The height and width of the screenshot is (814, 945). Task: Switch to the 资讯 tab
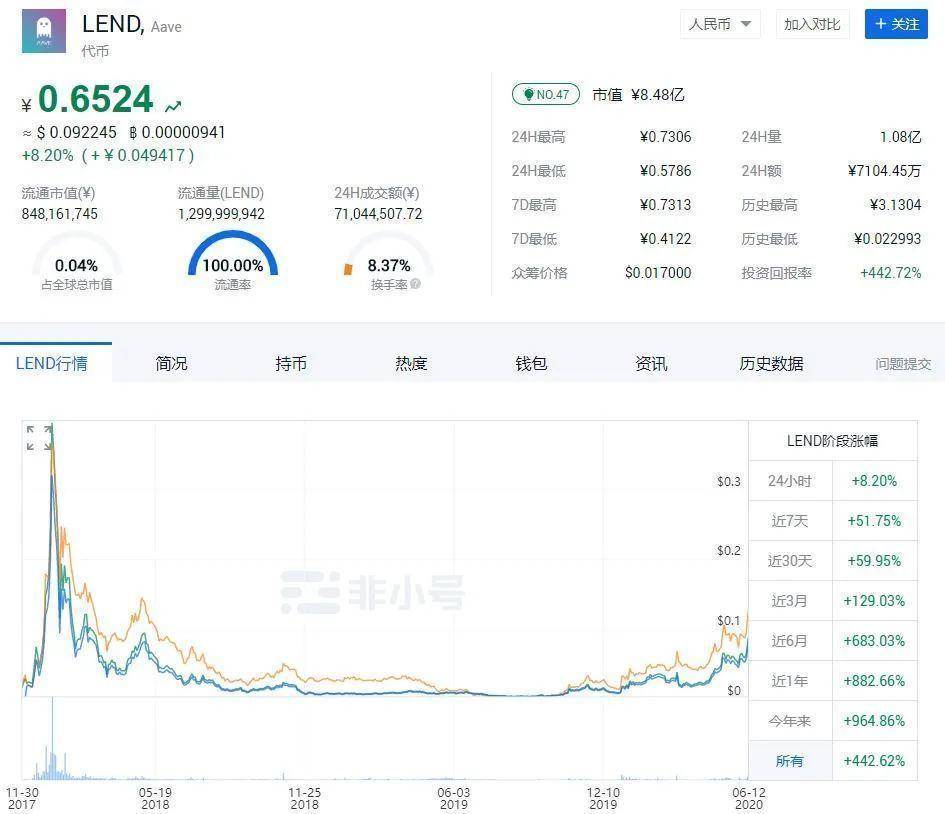(651, 363)
